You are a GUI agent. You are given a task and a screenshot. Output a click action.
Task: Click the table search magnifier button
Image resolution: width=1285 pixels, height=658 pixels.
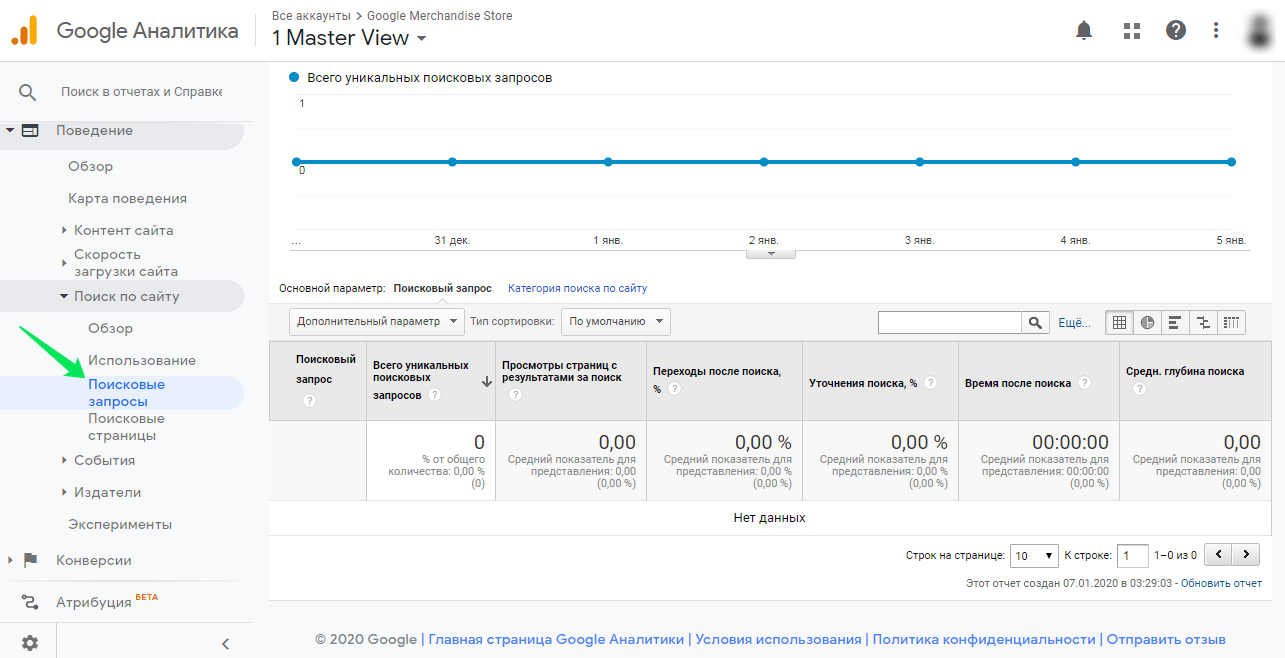1035,322
